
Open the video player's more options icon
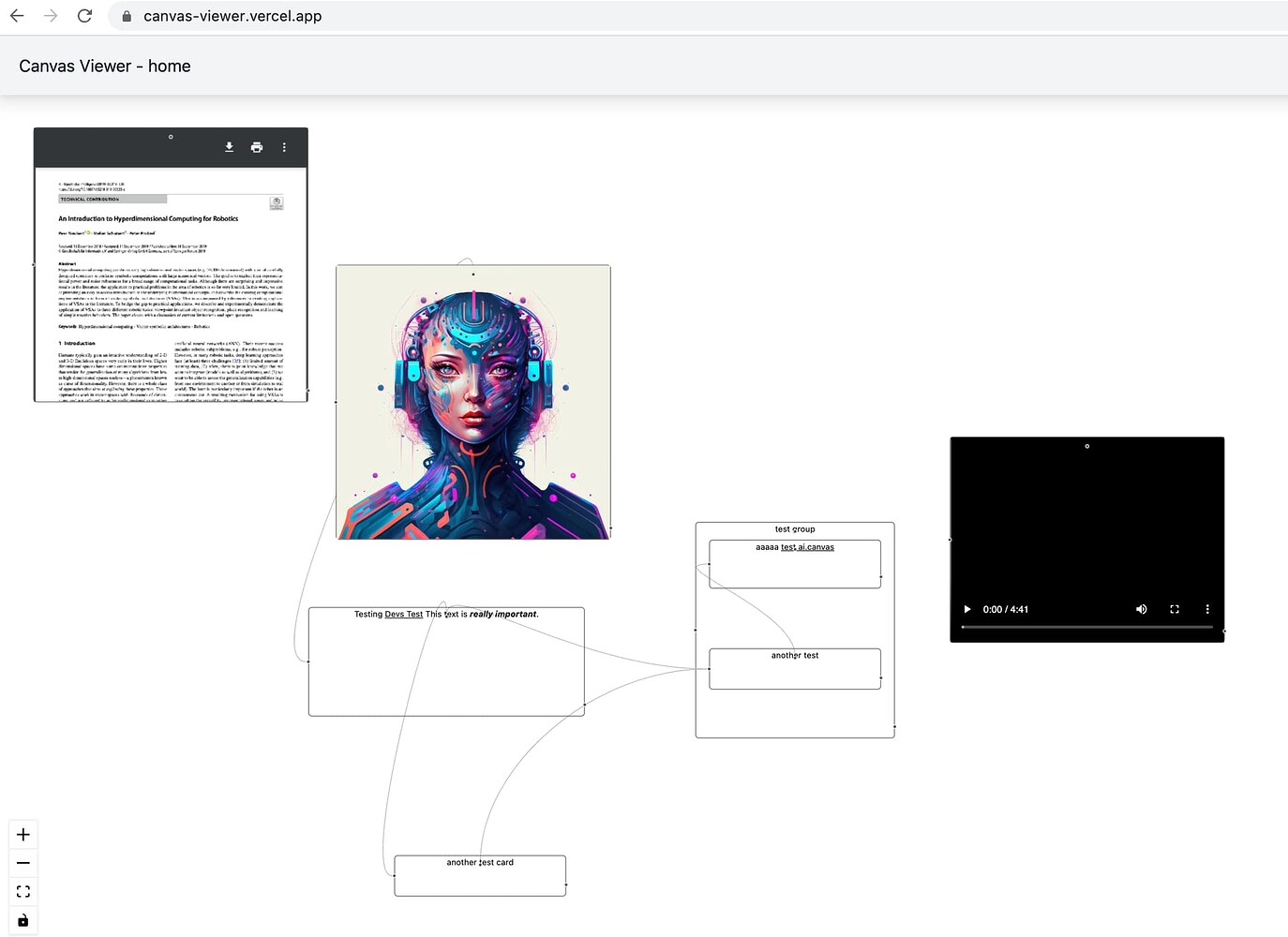[1207, 609]
